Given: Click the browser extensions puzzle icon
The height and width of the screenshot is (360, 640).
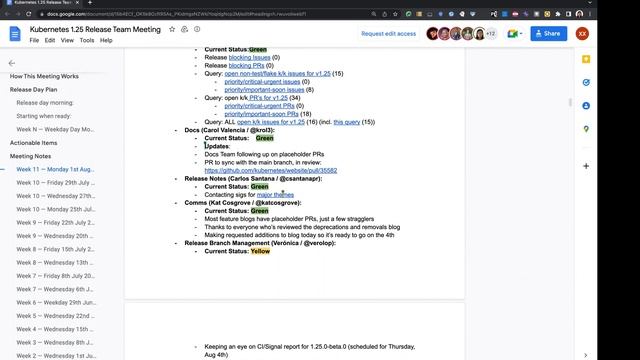Looking at the screenshot, I should (558, 14).
